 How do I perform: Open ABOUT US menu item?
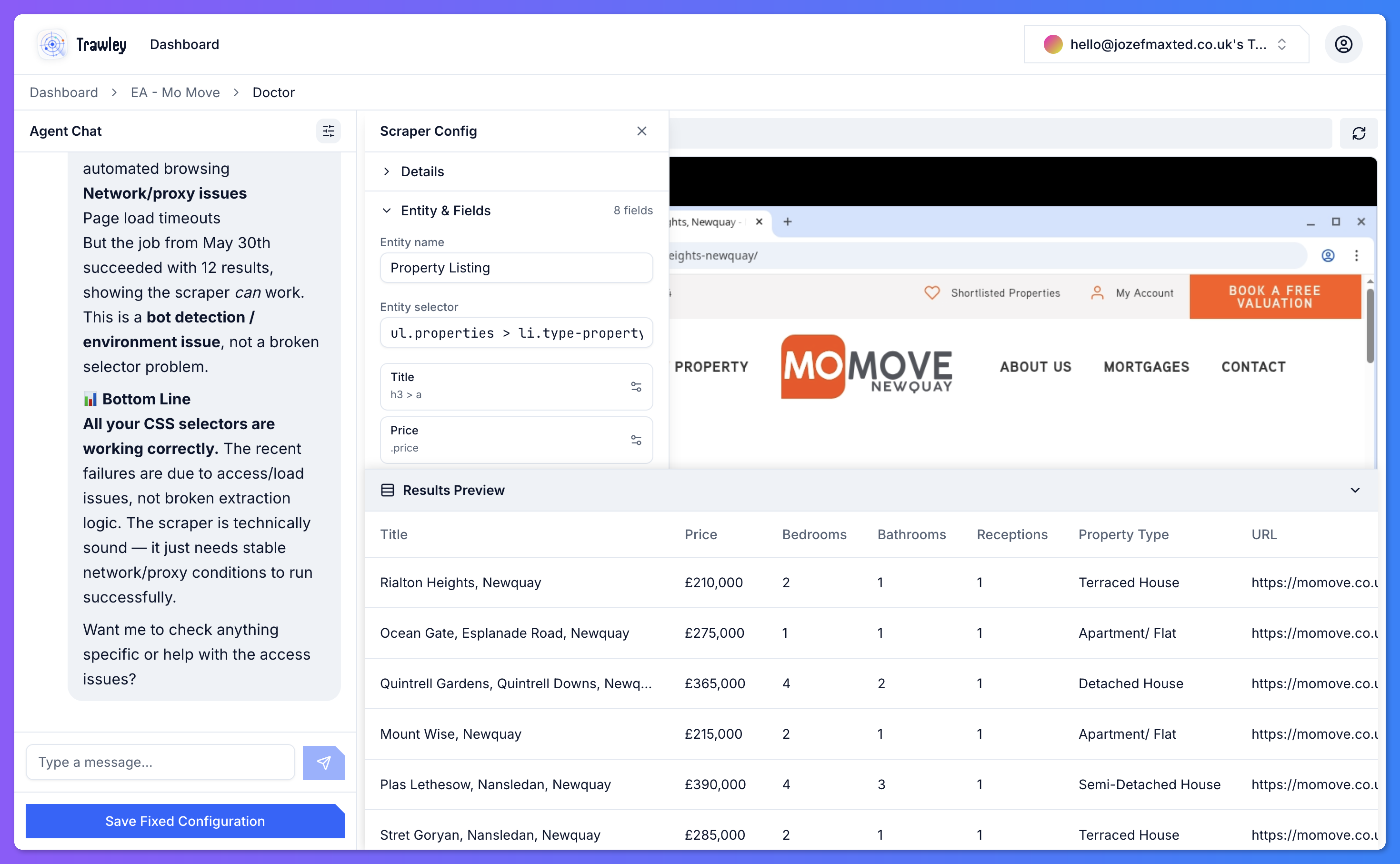tap(1036, 367)
